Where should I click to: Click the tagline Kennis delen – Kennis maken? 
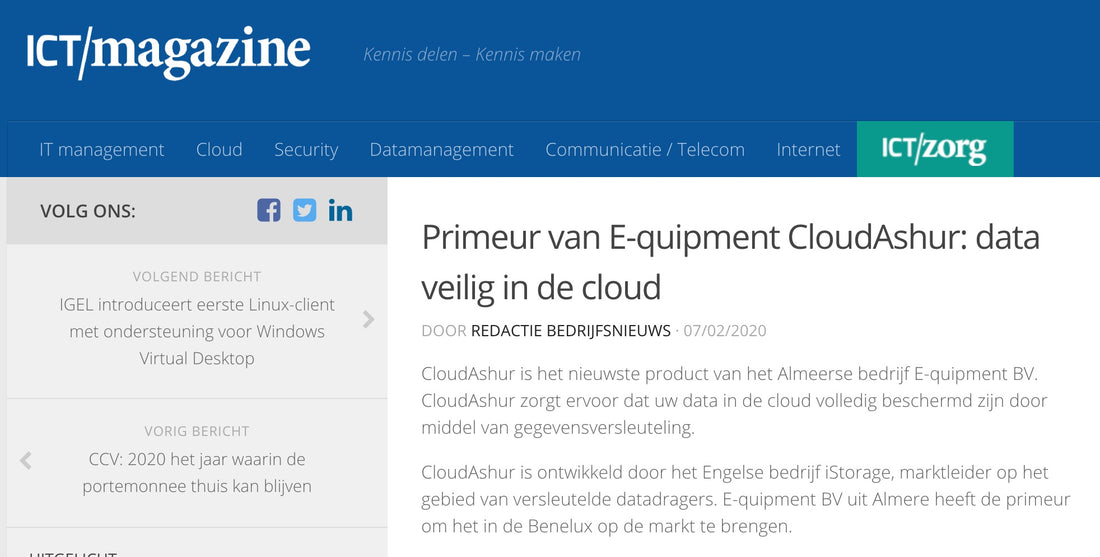point(472,54)
